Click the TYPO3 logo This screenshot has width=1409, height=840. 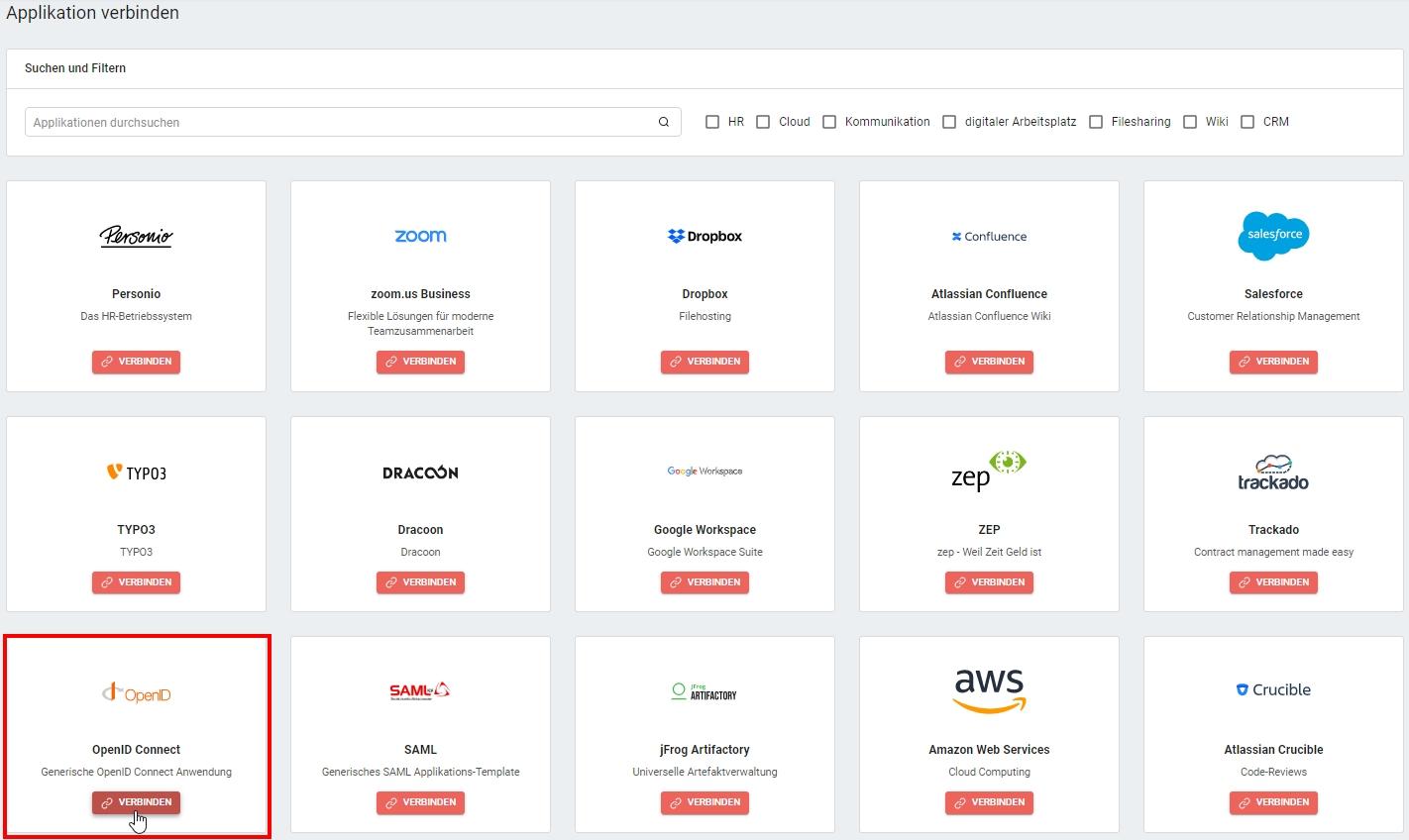(136, 472)
